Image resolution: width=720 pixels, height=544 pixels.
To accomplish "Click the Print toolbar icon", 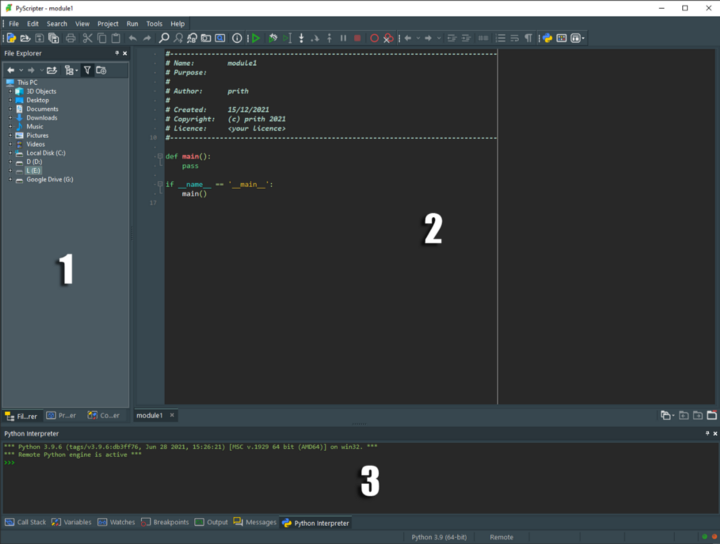I will (x=70, y=39).
